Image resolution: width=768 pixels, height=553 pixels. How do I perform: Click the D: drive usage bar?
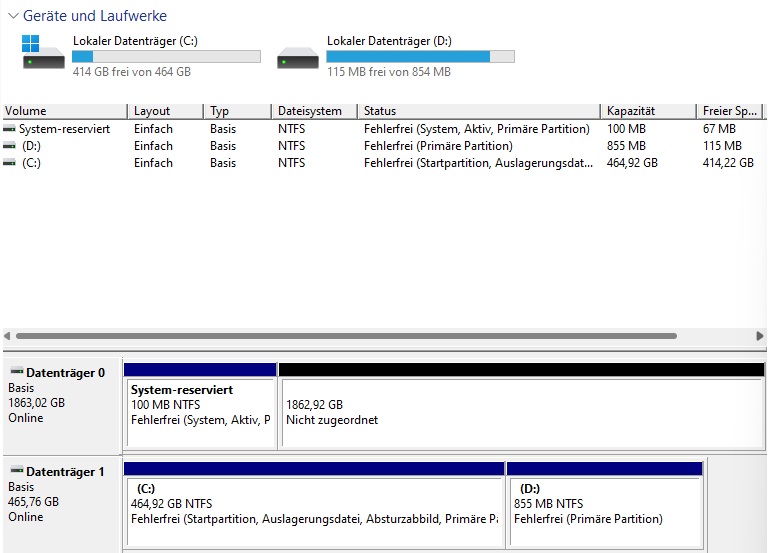[421, 57]
